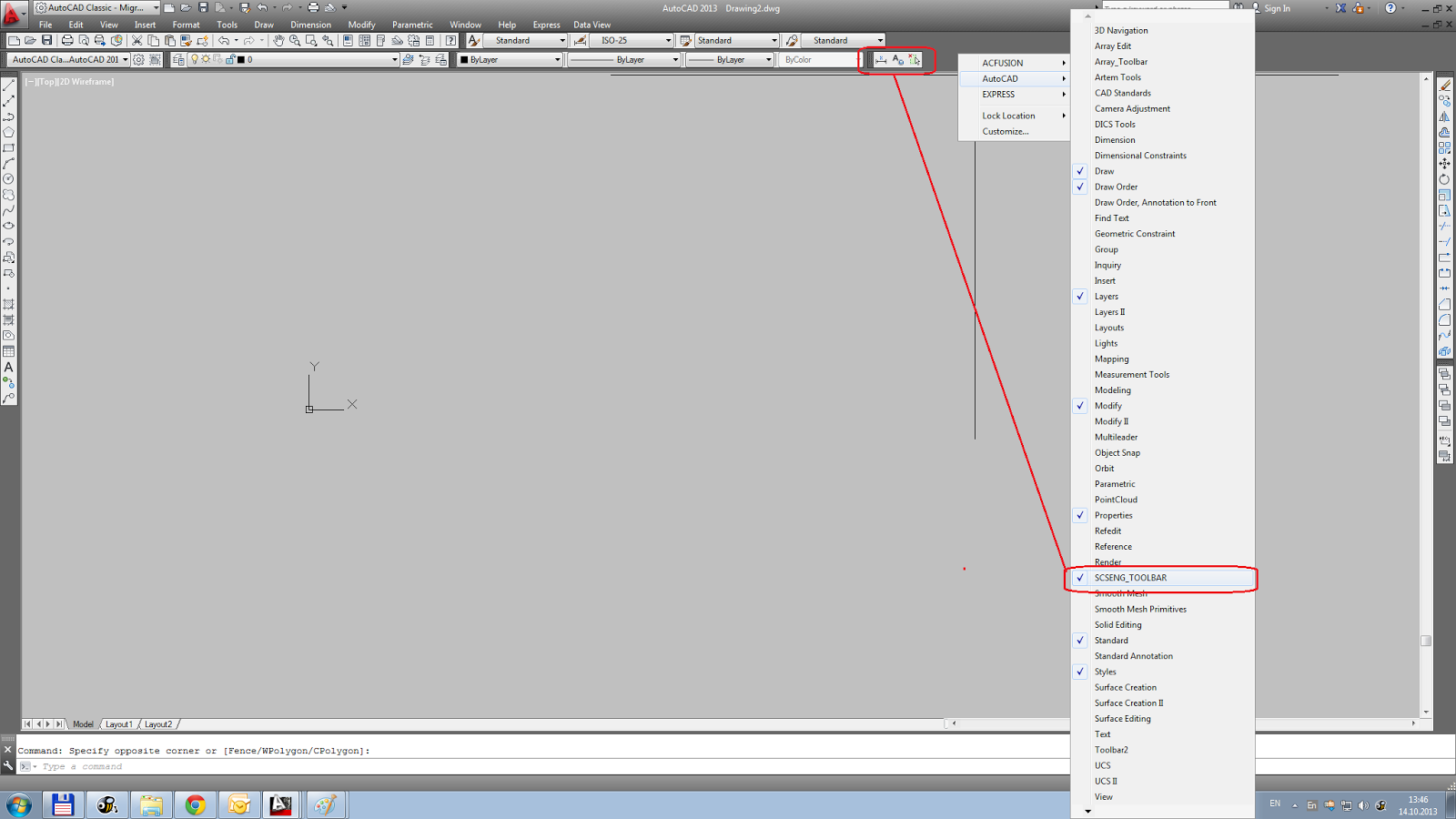This screenshot has width=1456, height=819.
Task: Click the Customize... menu entry
Action: coord(1015,132)
